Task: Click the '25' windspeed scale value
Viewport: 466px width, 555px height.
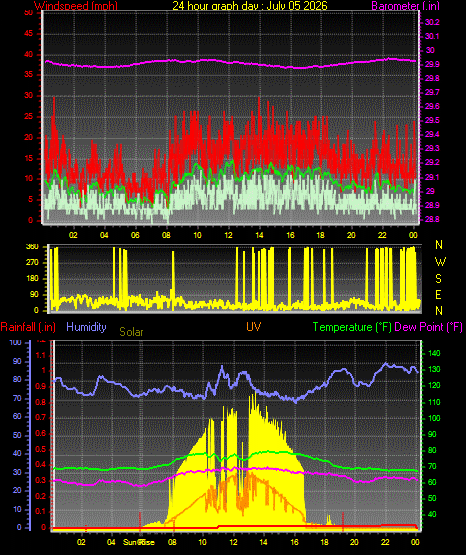Action: (28, 116)
